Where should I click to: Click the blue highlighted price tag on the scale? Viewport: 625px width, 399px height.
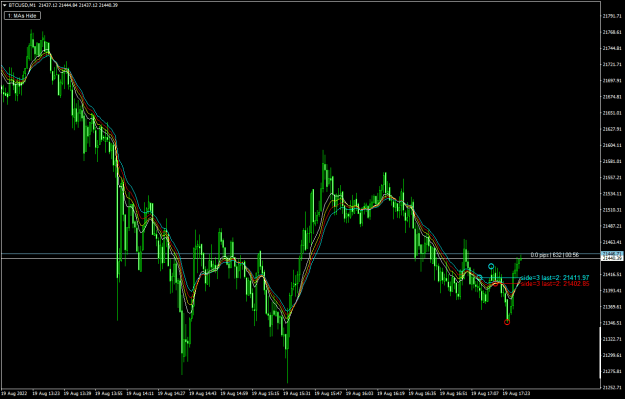tap(612, 254)
